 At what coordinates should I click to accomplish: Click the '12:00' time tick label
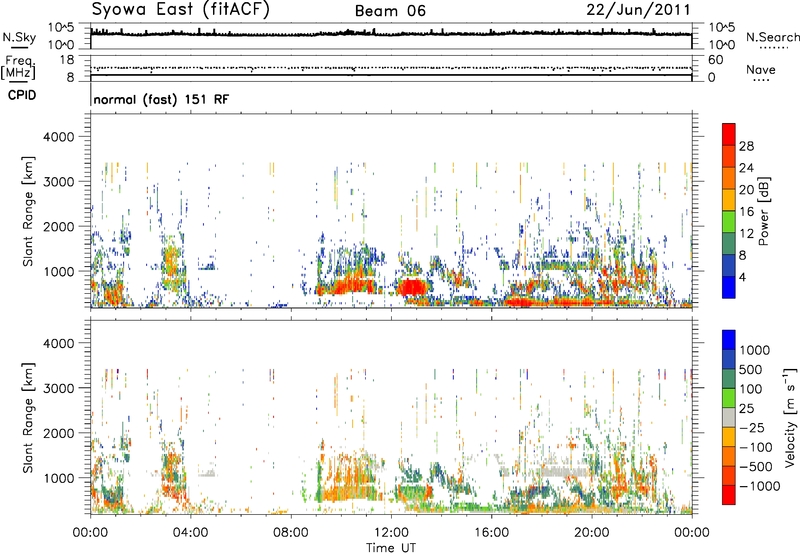(x=391, y=533)
